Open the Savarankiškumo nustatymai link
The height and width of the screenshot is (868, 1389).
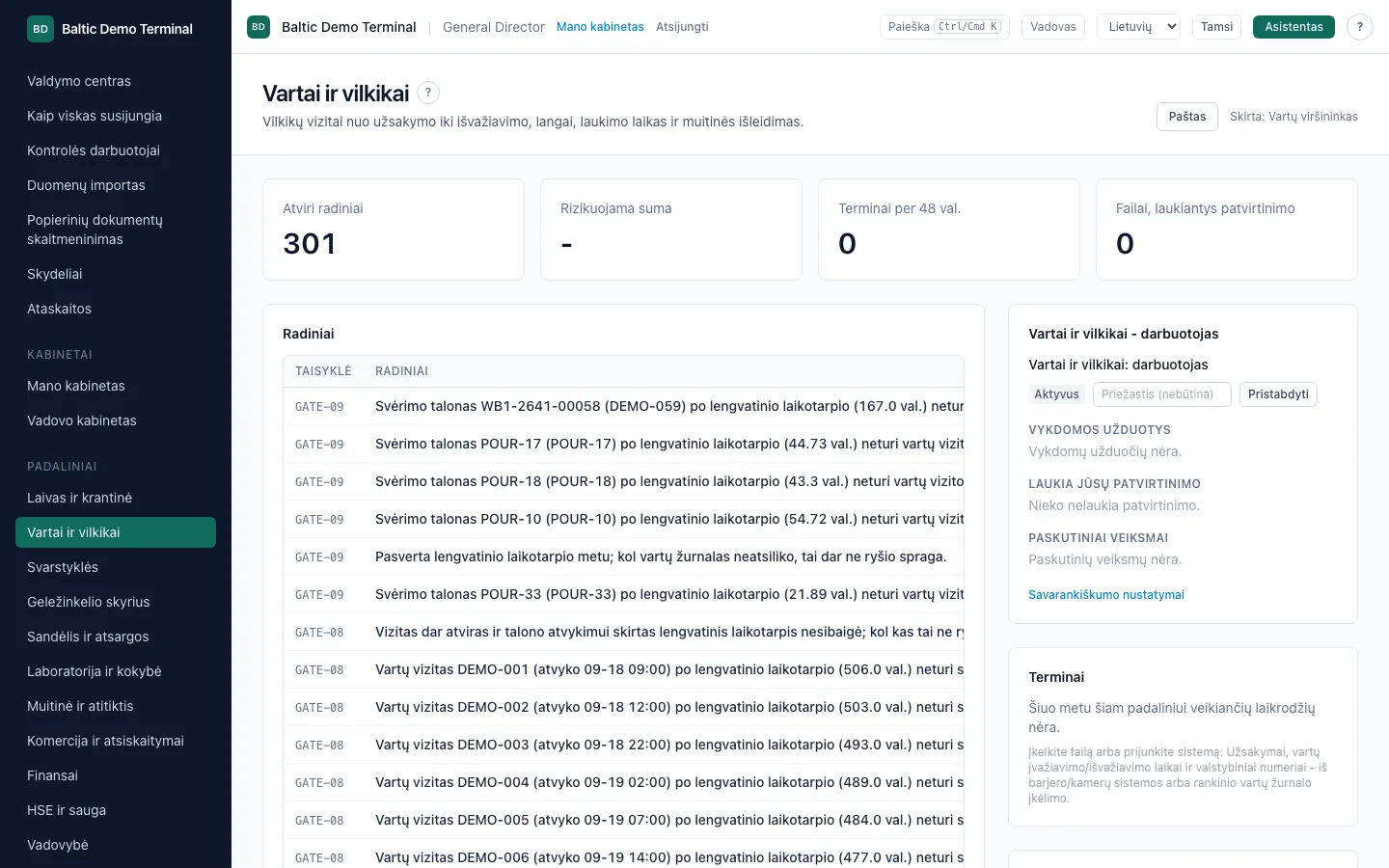point(1106,595)
